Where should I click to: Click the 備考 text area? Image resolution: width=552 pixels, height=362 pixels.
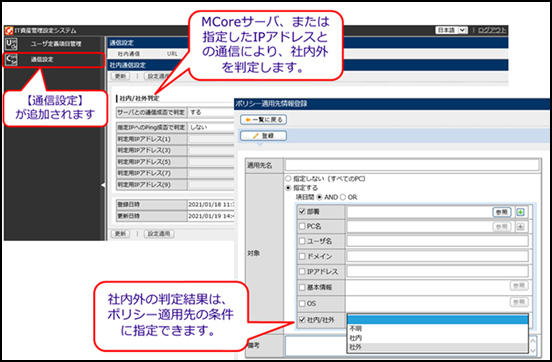pyautogui.click(x=316, y=346)
